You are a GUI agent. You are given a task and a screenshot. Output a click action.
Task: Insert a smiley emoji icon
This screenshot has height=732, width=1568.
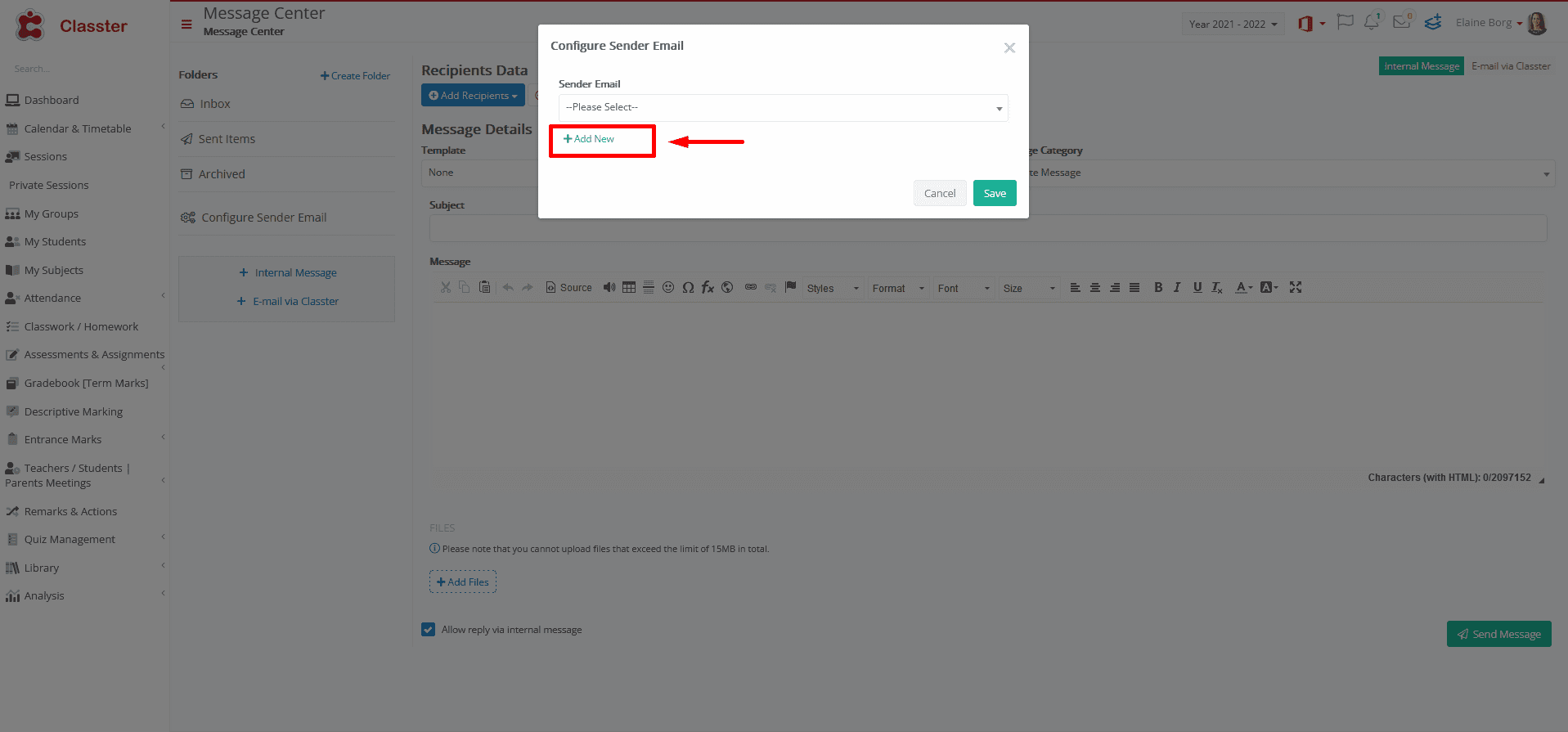pos(668,287)
